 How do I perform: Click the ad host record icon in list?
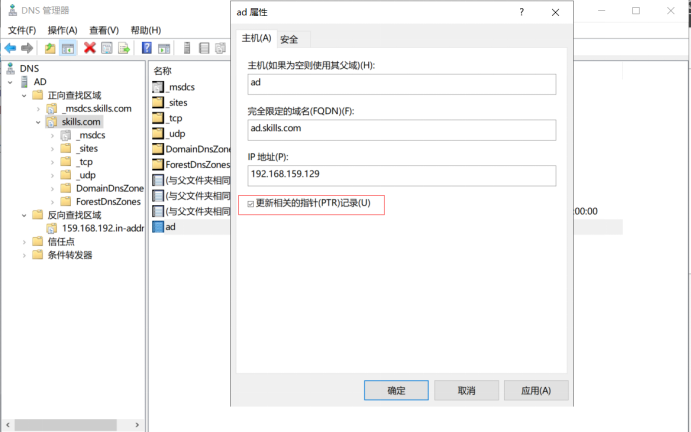click(x=157, y=227)
